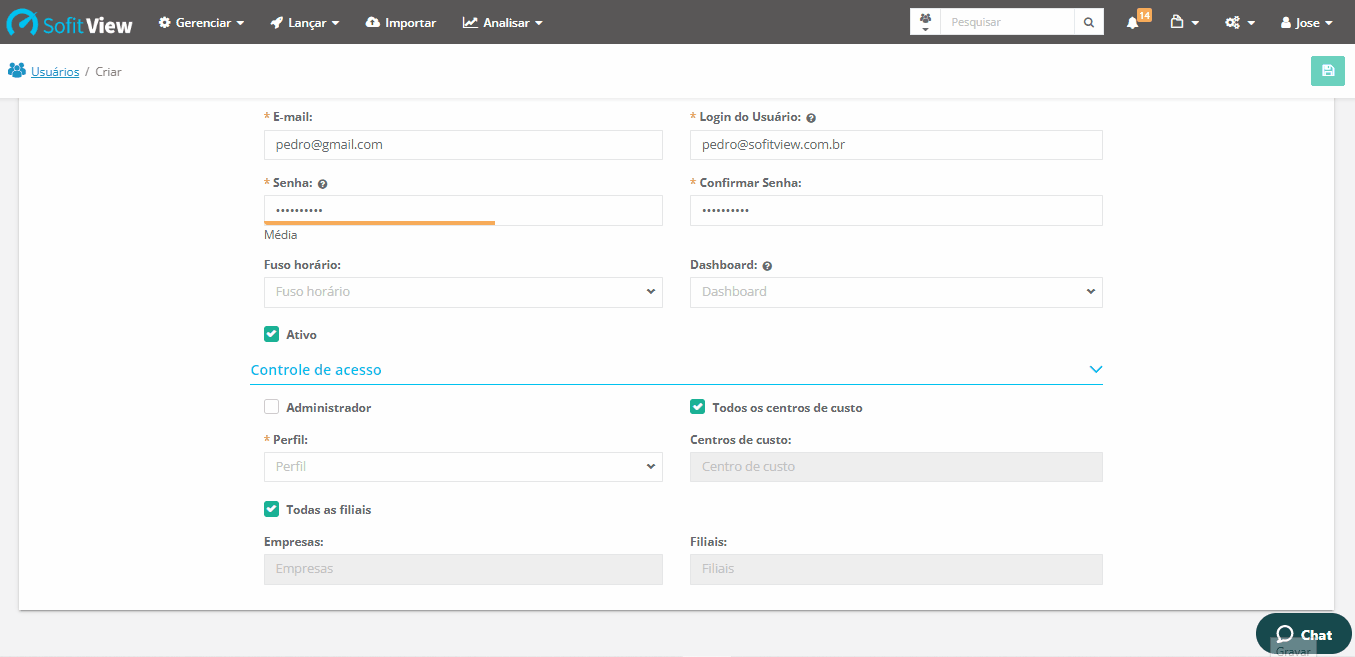Enable the Administrador checkbox
1355x657 pixels.
point(271,407)
